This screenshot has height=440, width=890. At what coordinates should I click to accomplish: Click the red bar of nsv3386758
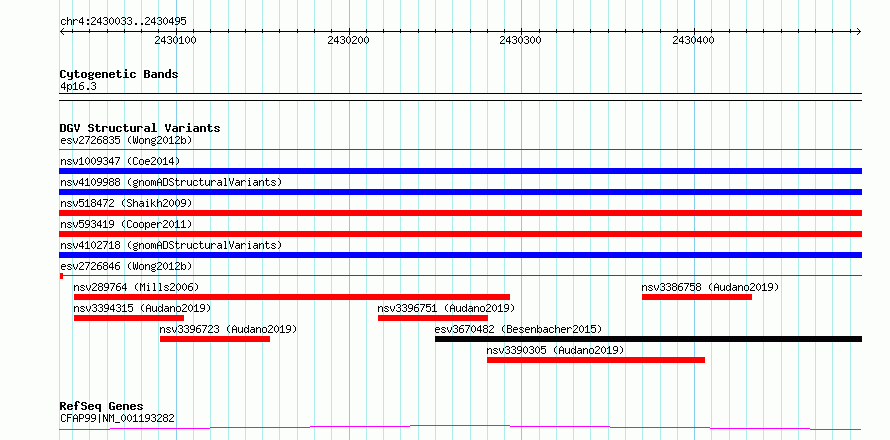[x=697, y=297]
